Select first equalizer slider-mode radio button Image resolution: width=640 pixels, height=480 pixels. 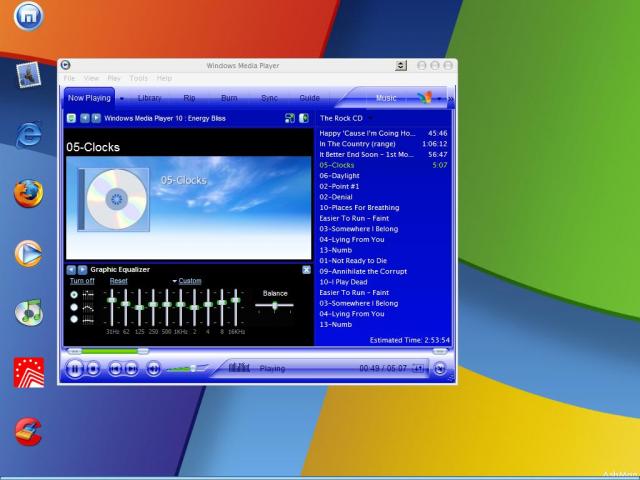[x=74, y=294]
